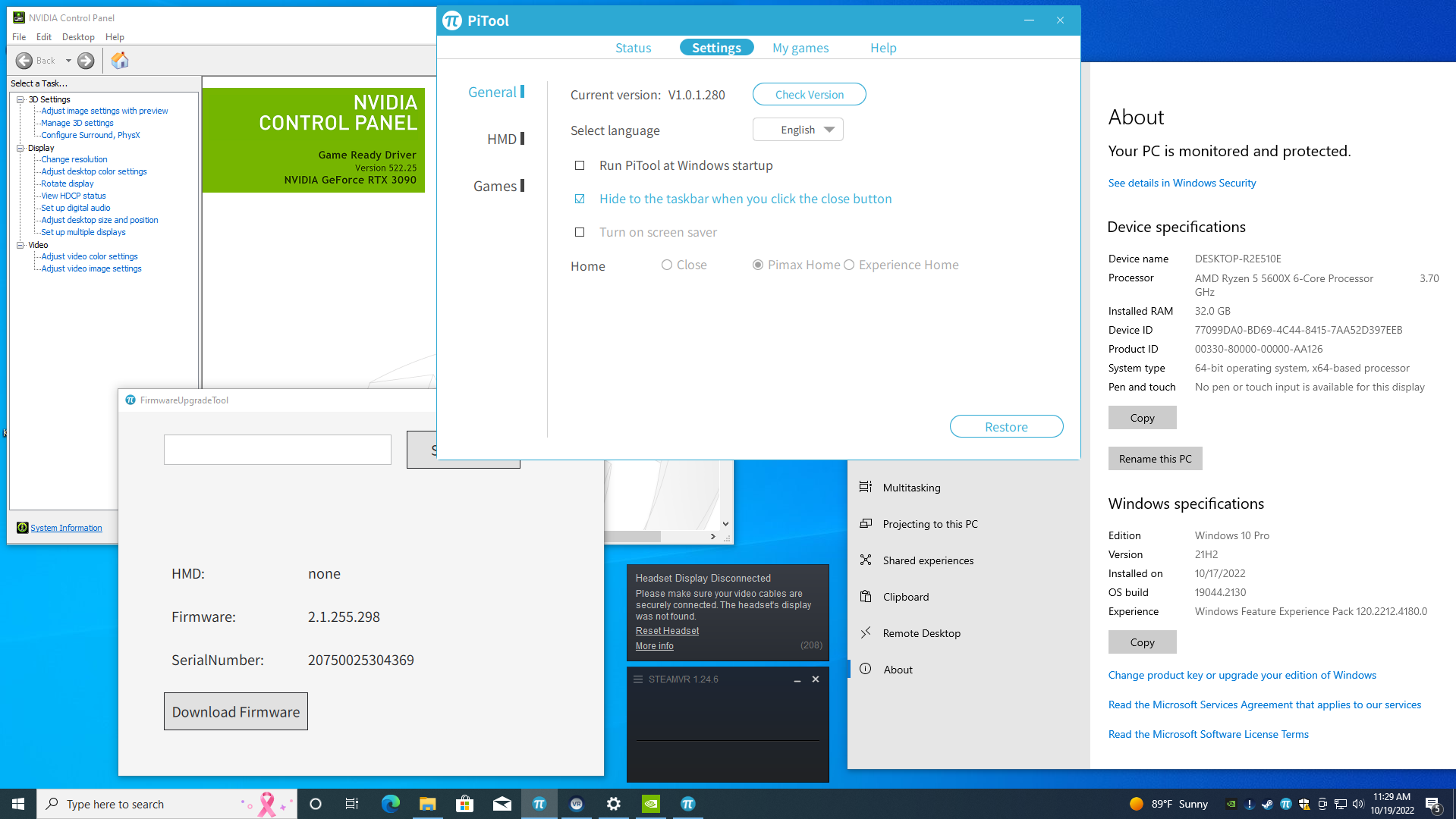Click the NVIDIA Control Panel home icon
This screenshot has width=1456, height=819.
[120, 61]
